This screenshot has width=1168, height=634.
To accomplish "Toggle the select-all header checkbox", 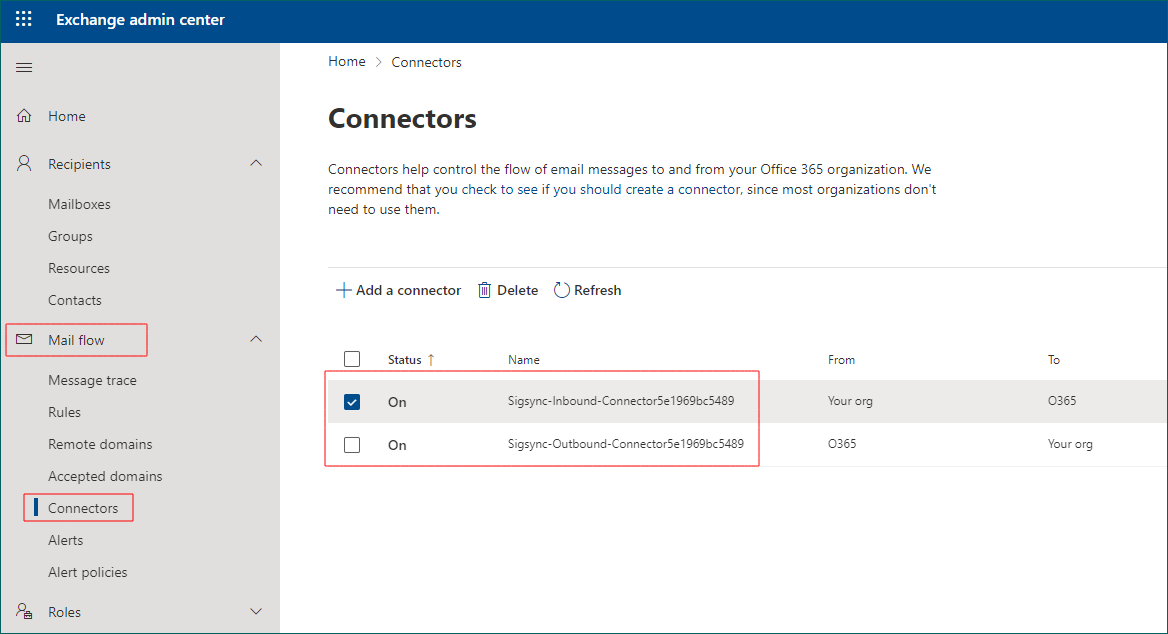I will (352, 359).
